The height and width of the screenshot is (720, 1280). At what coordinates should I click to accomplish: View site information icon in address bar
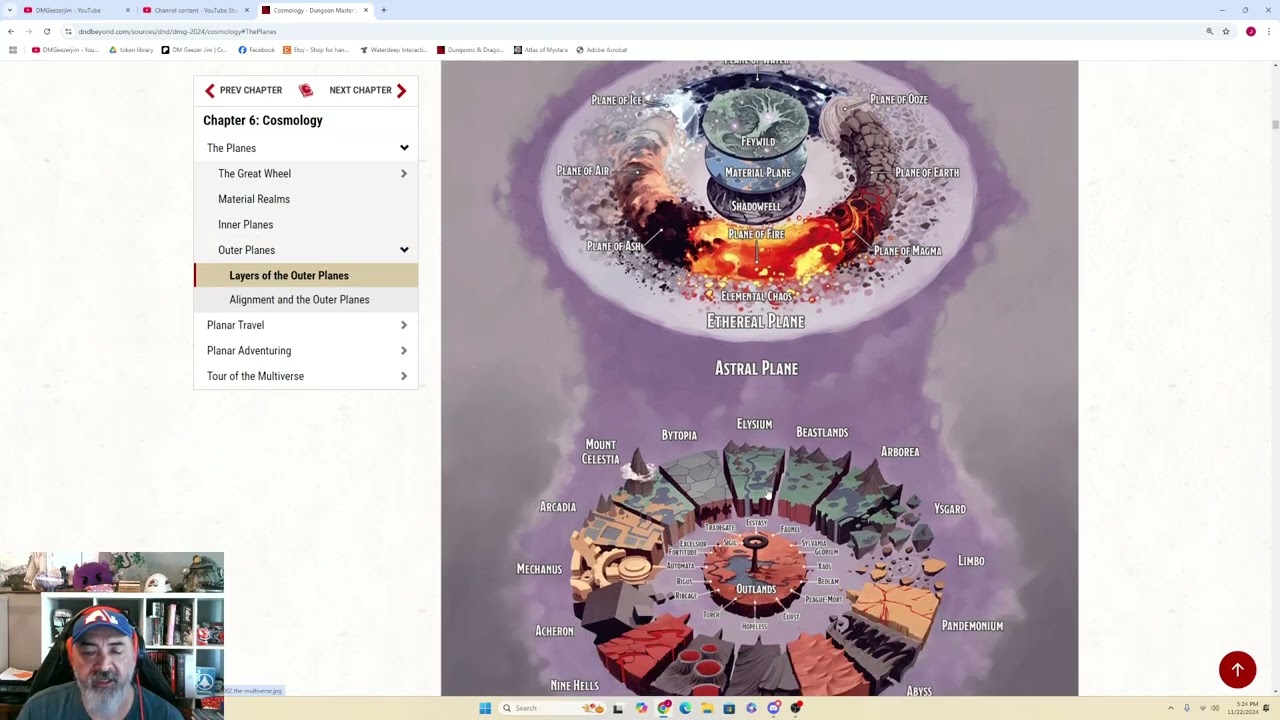click(x=68, y=31)
